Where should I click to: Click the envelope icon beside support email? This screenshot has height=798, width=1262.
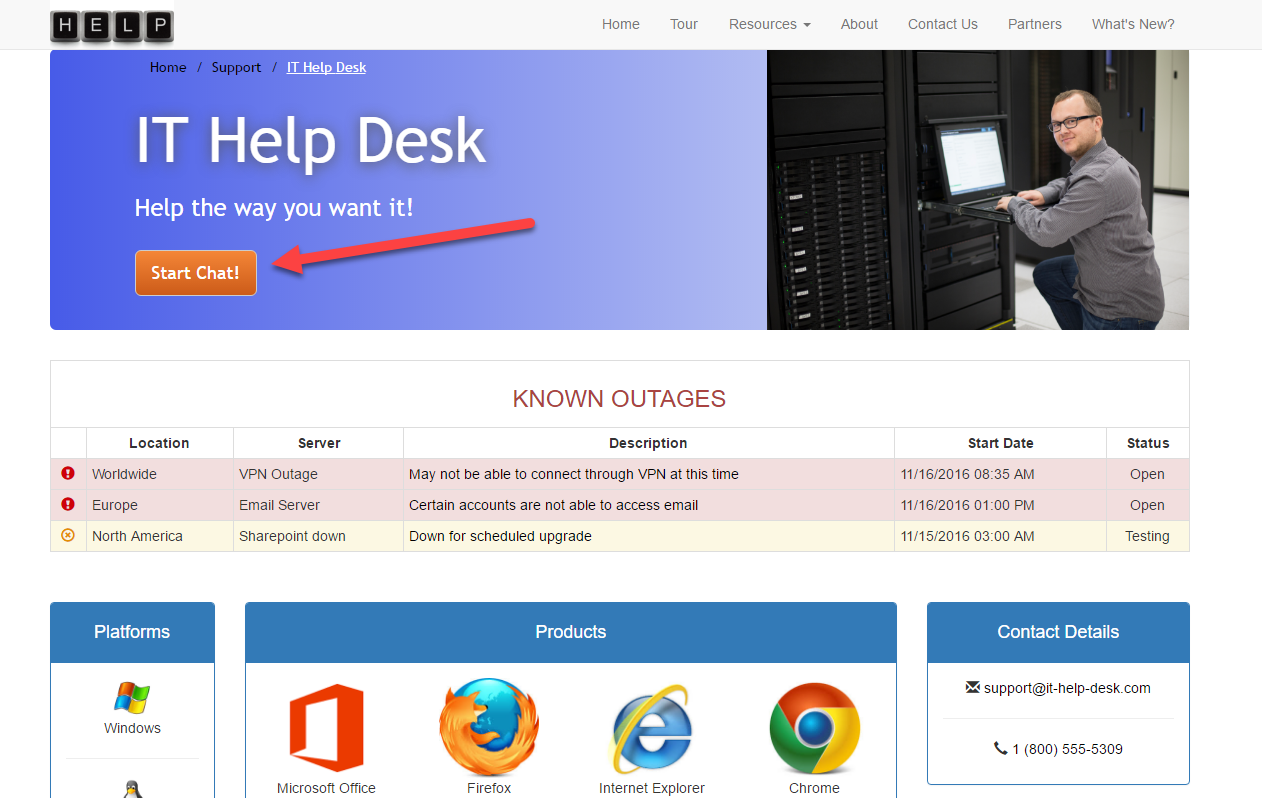[973, 688]
